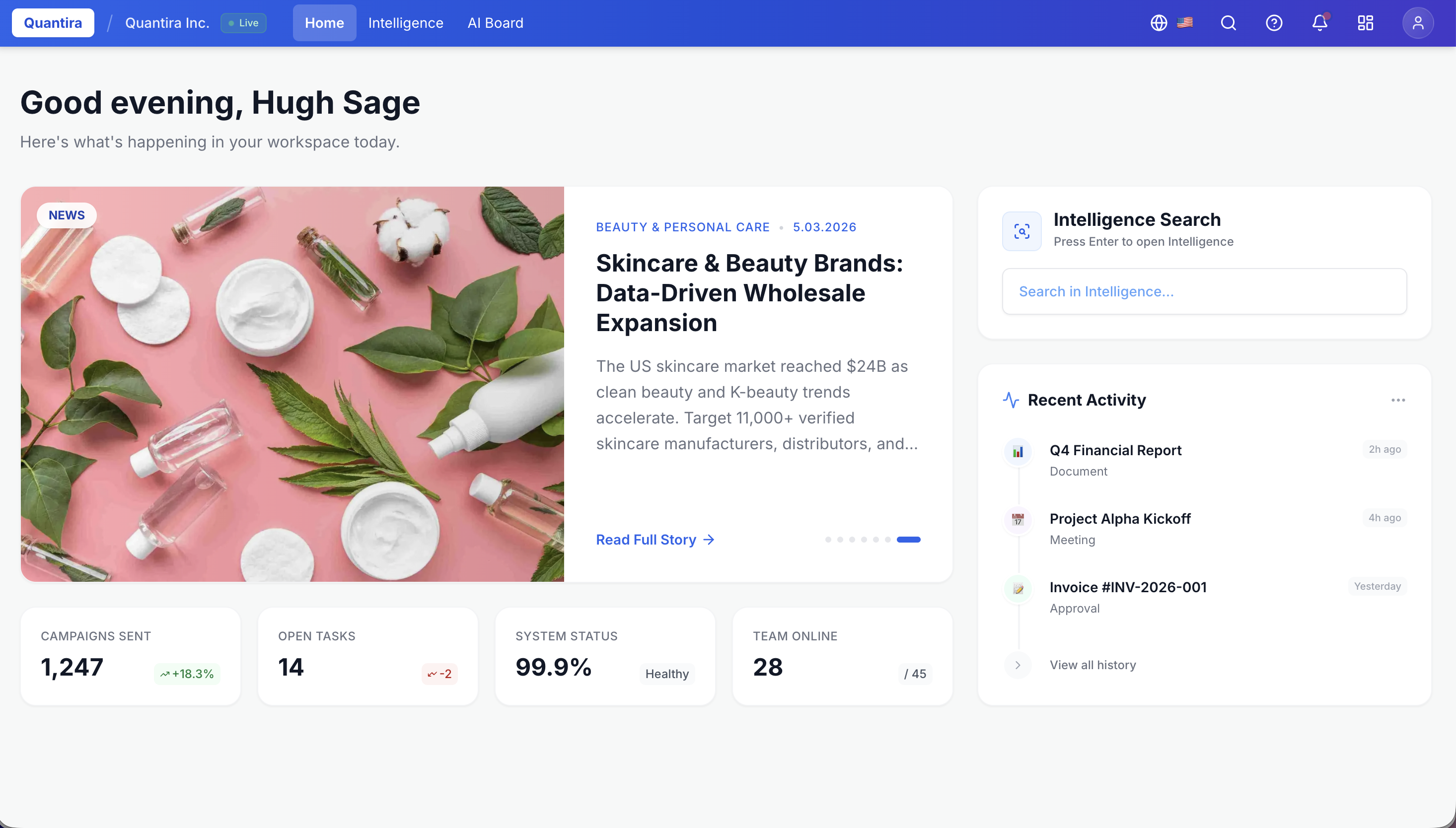Open the Recent Activity ellipsis menu
This screenshot has height=828, width=1456.
coord(1398,400)
